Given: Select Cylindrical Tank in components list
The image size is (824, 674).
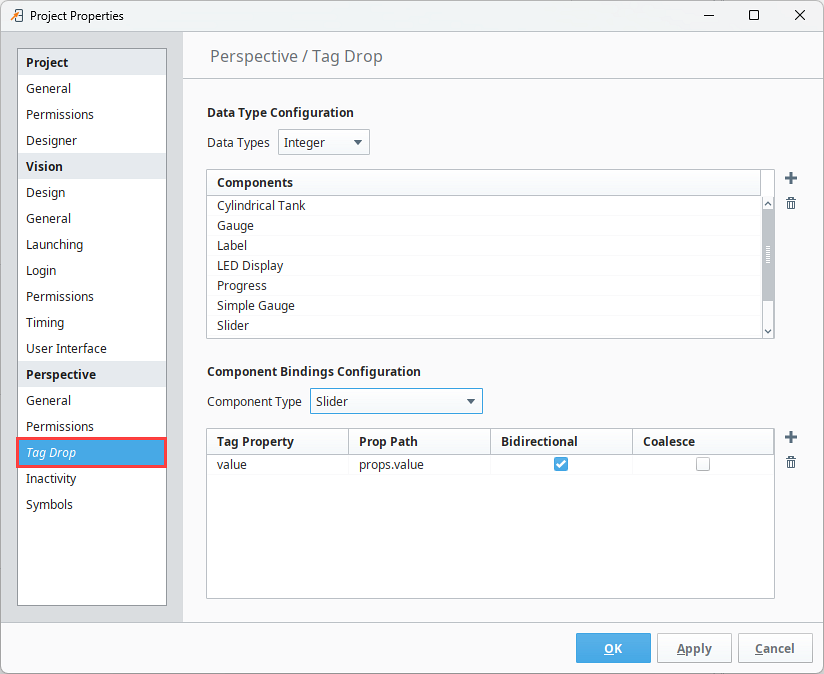Looking at the screenshot, I should pos(262,206).
